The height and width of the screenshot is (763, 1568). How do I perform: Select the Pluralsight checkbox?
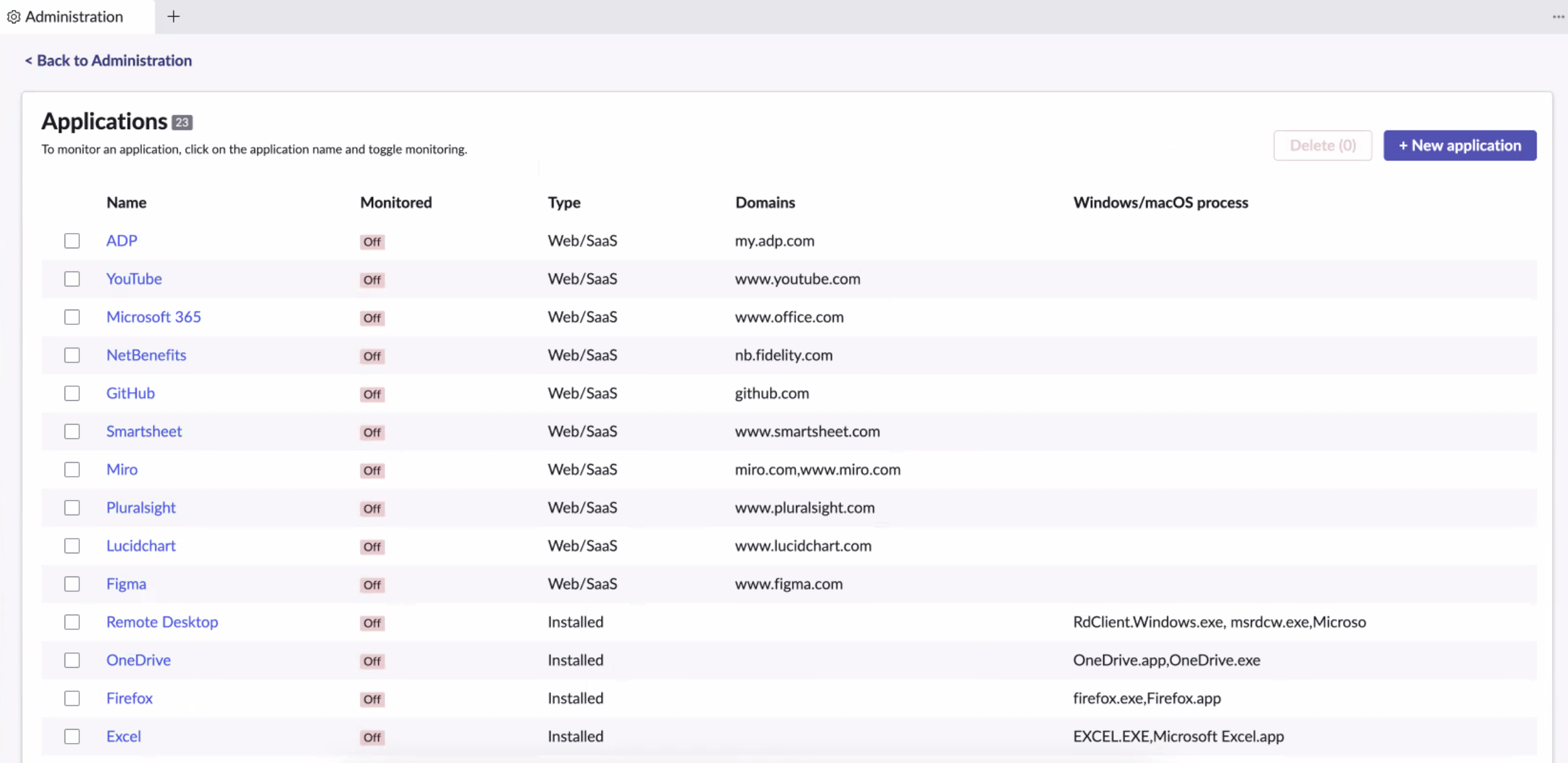pos(72,507)
